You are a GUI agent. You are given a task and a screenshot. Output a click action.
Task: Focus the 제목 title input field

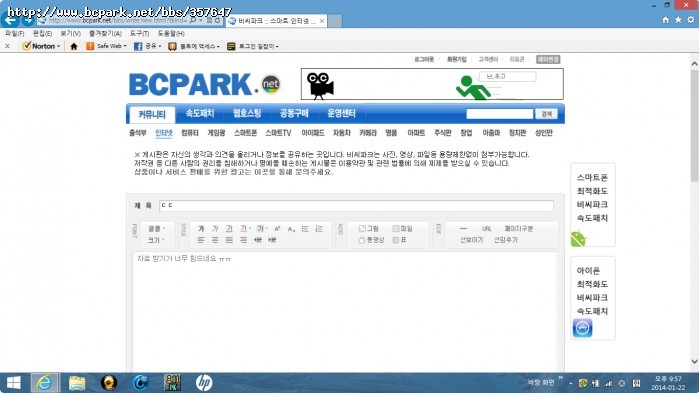(x=356, y=205)
